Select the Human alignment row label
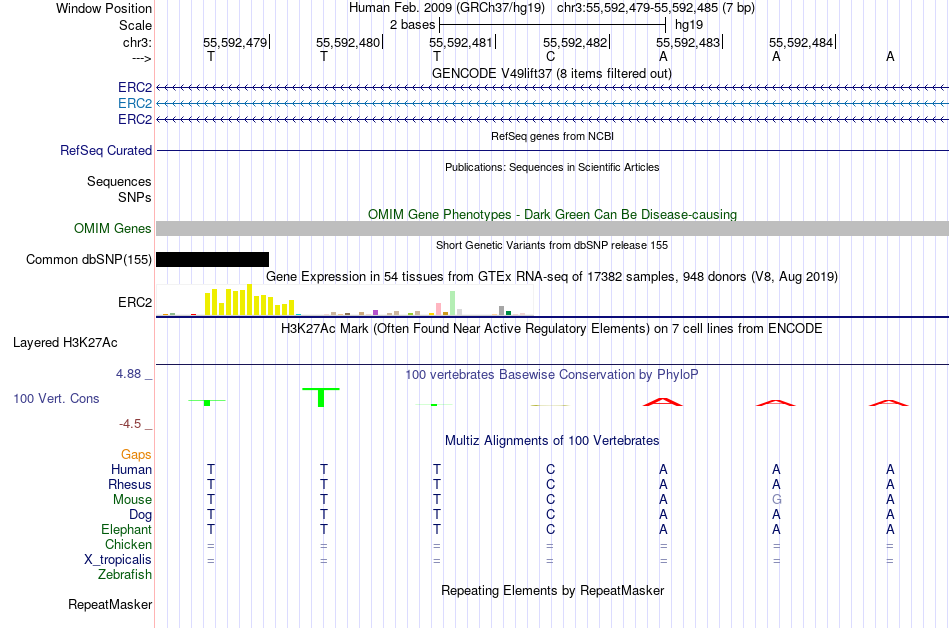Screen dimensions: 950x628 (131, 469)
